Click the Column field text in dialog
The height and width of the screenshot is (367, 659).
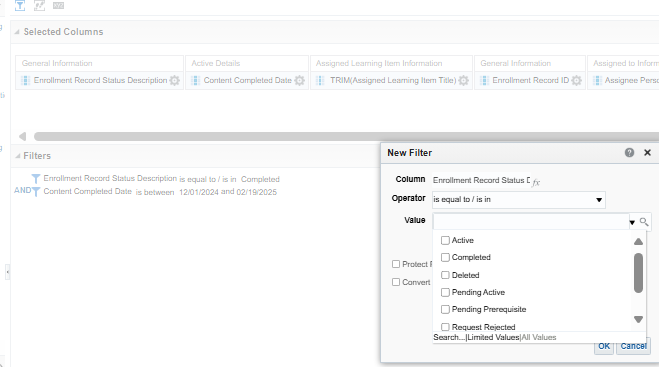[481, 180]
